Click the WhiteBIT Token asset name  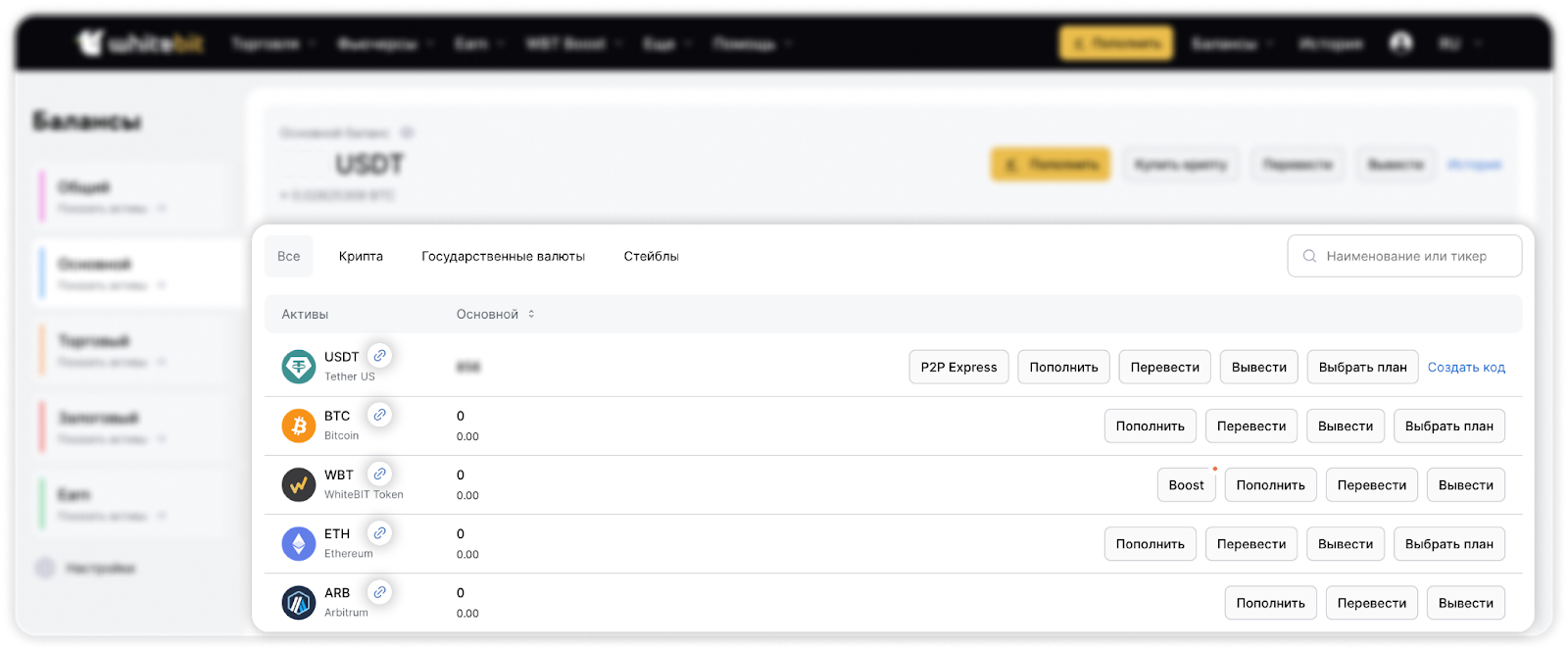364,494
